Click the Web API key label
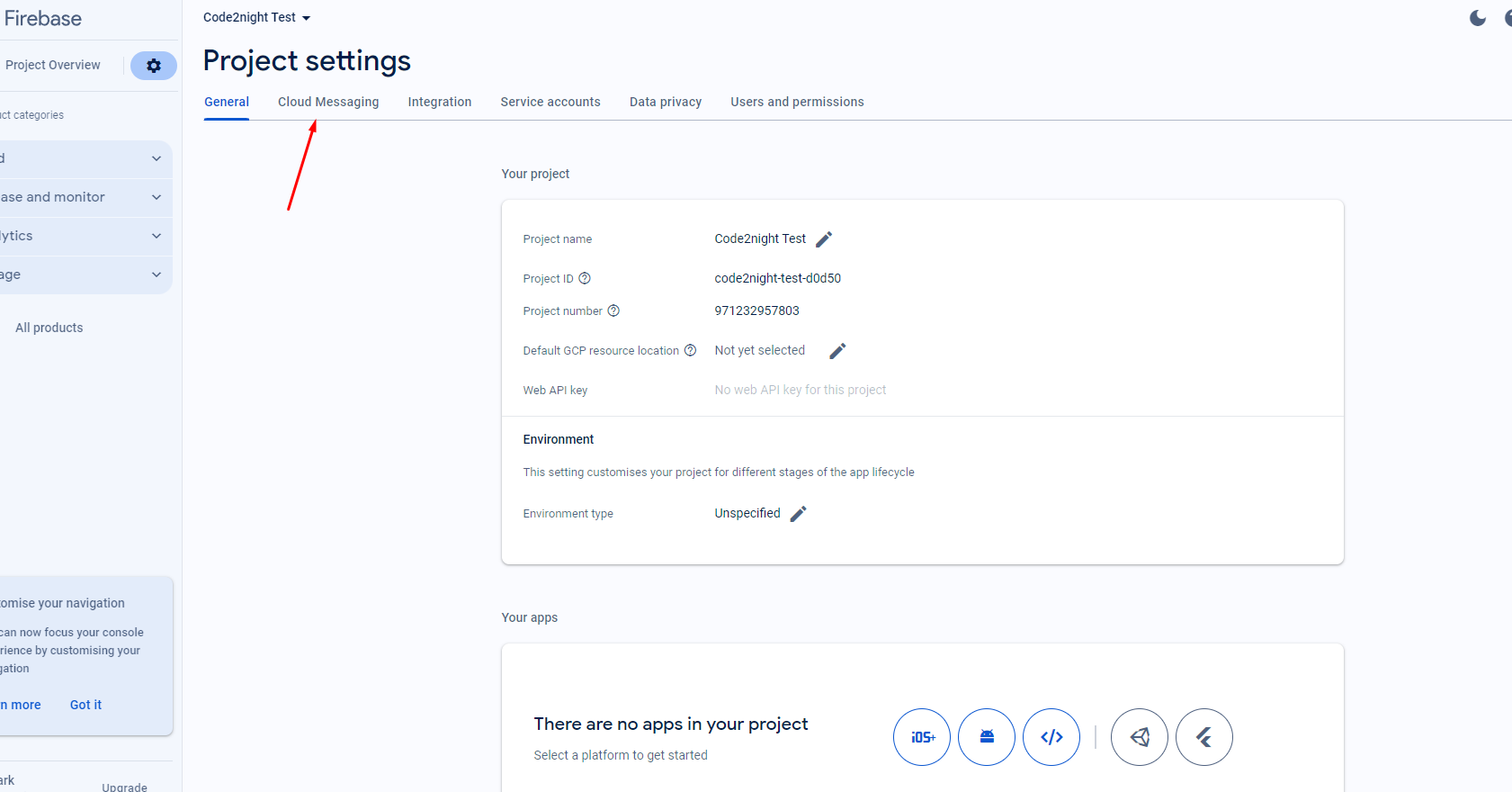This screenshot has width=1512, height=792. point(555,391)
